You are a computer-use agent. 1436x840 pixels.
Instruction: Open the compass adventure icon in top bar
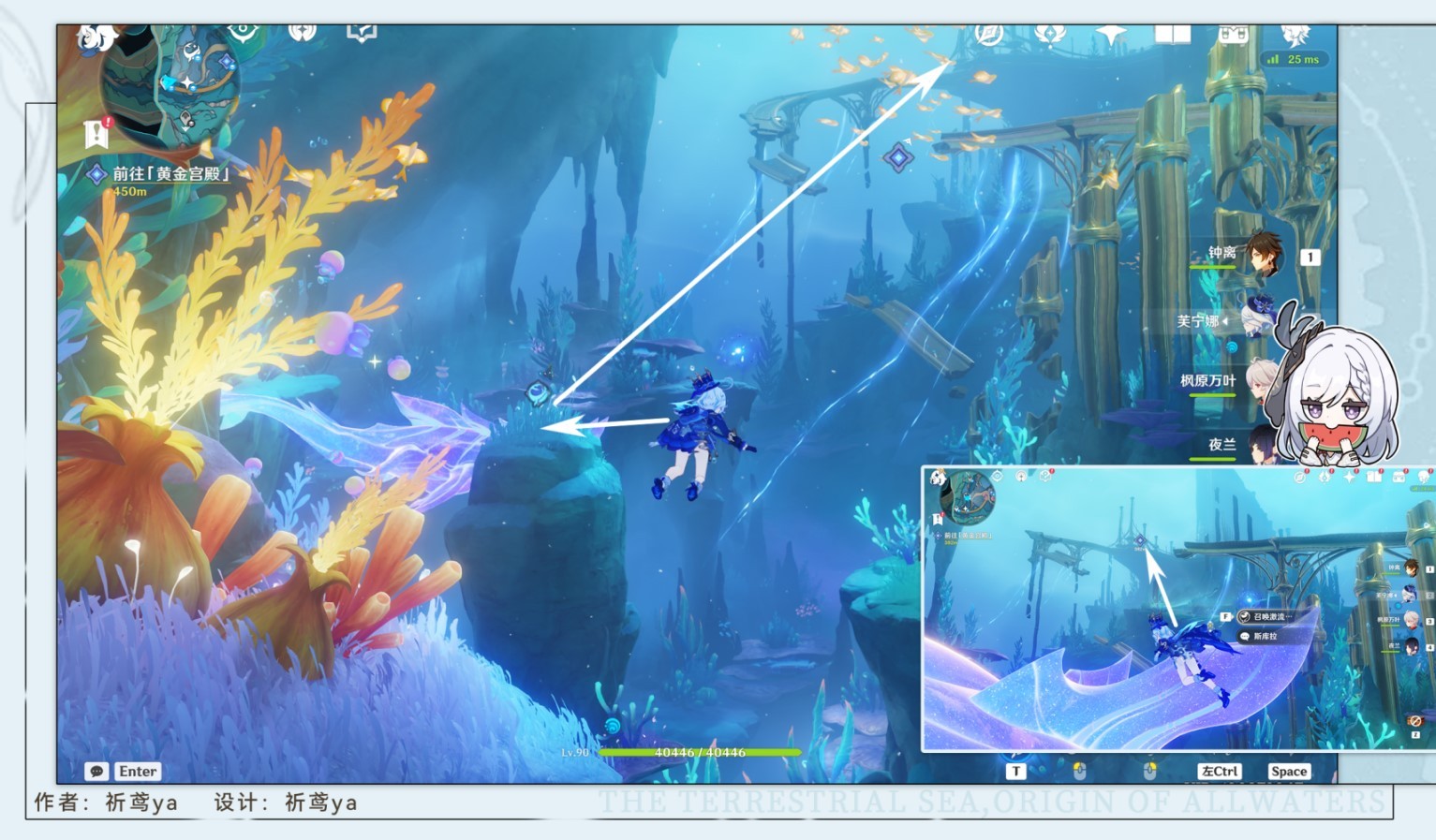pyautogui.click(x=989, y=35)
